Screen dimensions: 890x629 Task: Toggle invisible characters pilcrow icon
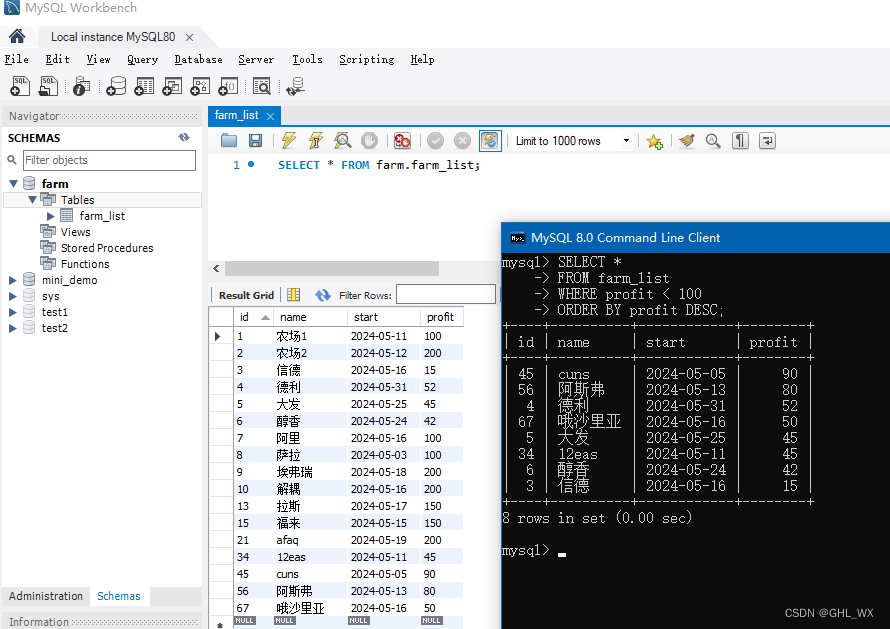pos(740,140)
